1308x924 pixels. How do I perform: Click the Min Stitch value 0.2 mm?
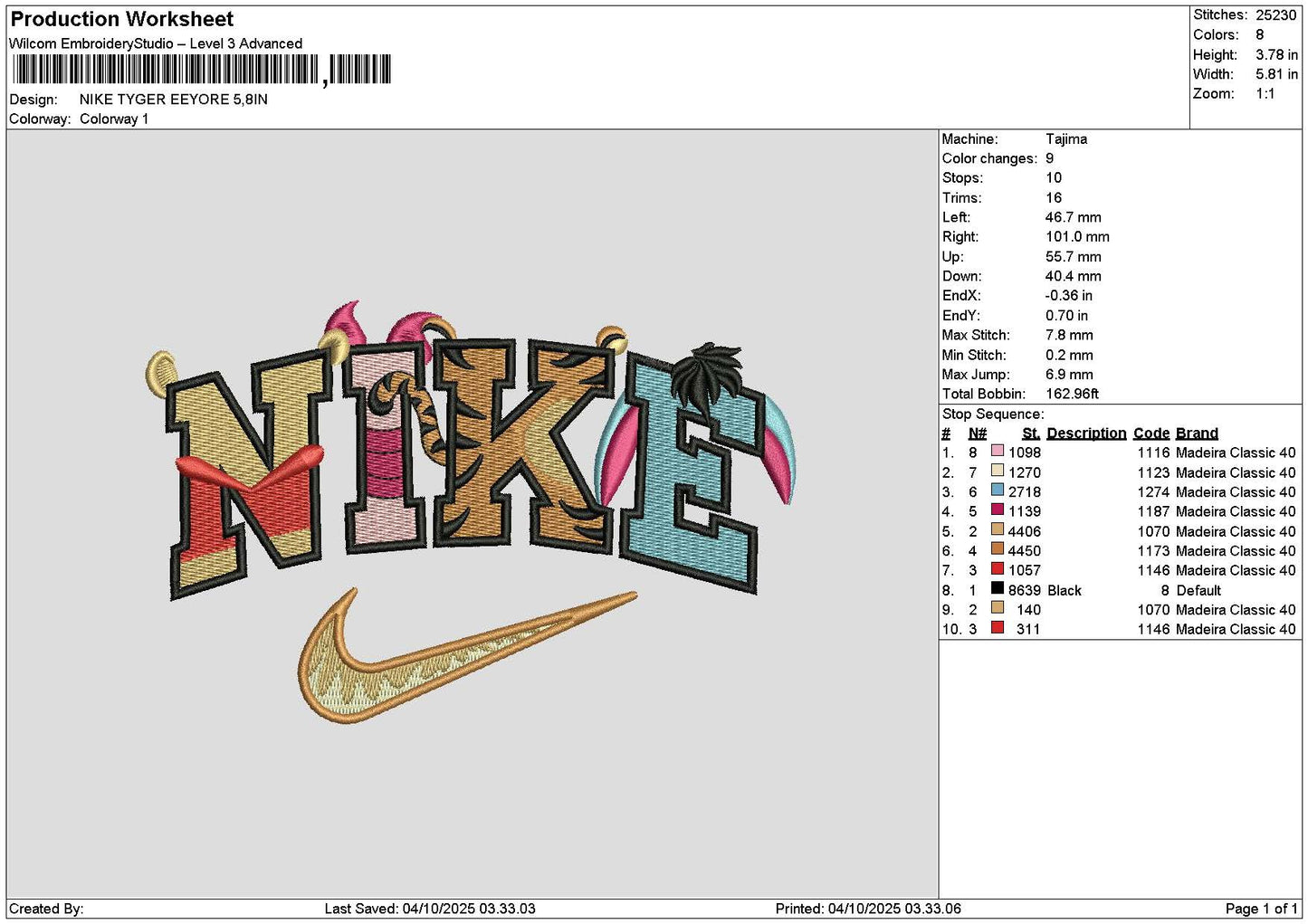click(x=1069, y=355)
